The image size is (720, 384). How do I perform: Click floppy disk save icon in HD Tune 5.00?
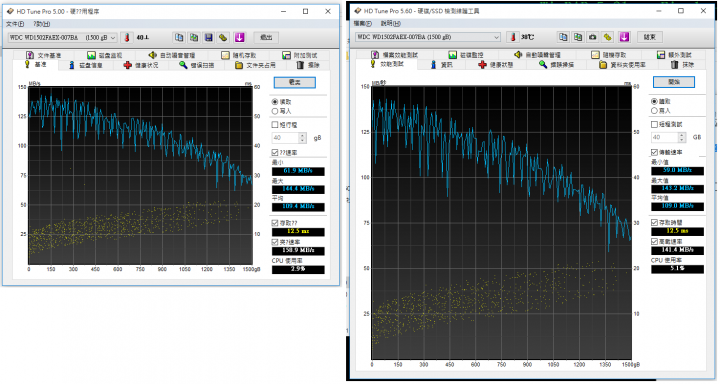[208, 38]
